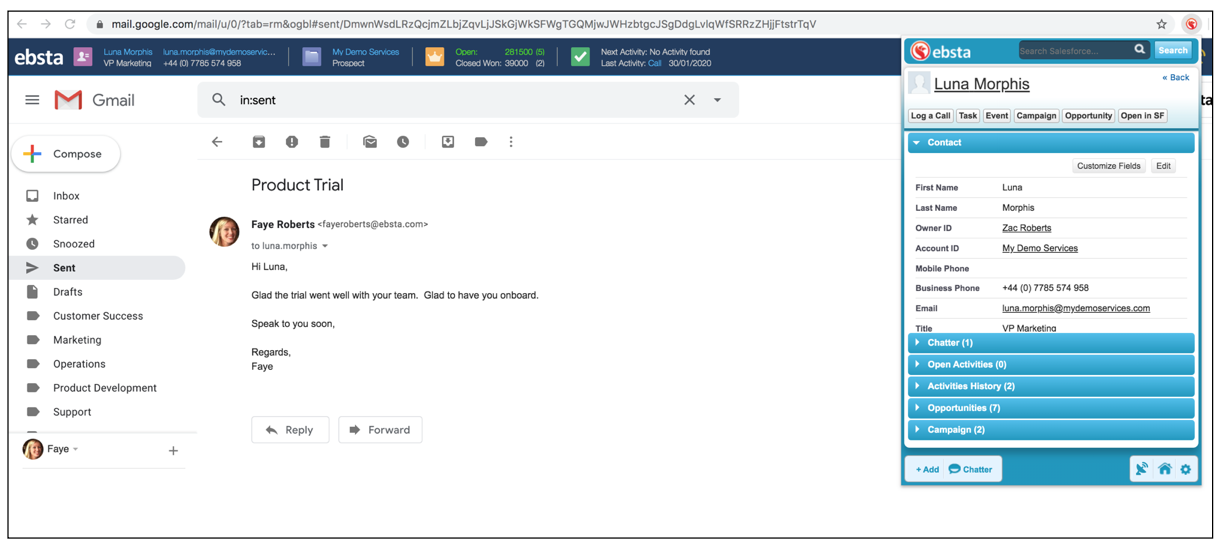Click the Snooze clock icon
Viewport: 1224px width, 554px height.
(403, 142)
